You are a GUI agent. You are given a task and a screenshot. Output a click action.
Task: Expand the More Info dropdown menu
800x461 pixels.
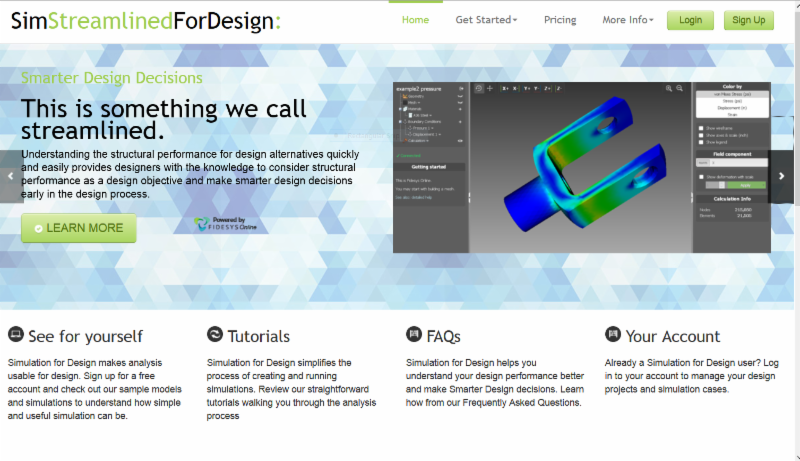pyautogui.click(x=627, y=20)
